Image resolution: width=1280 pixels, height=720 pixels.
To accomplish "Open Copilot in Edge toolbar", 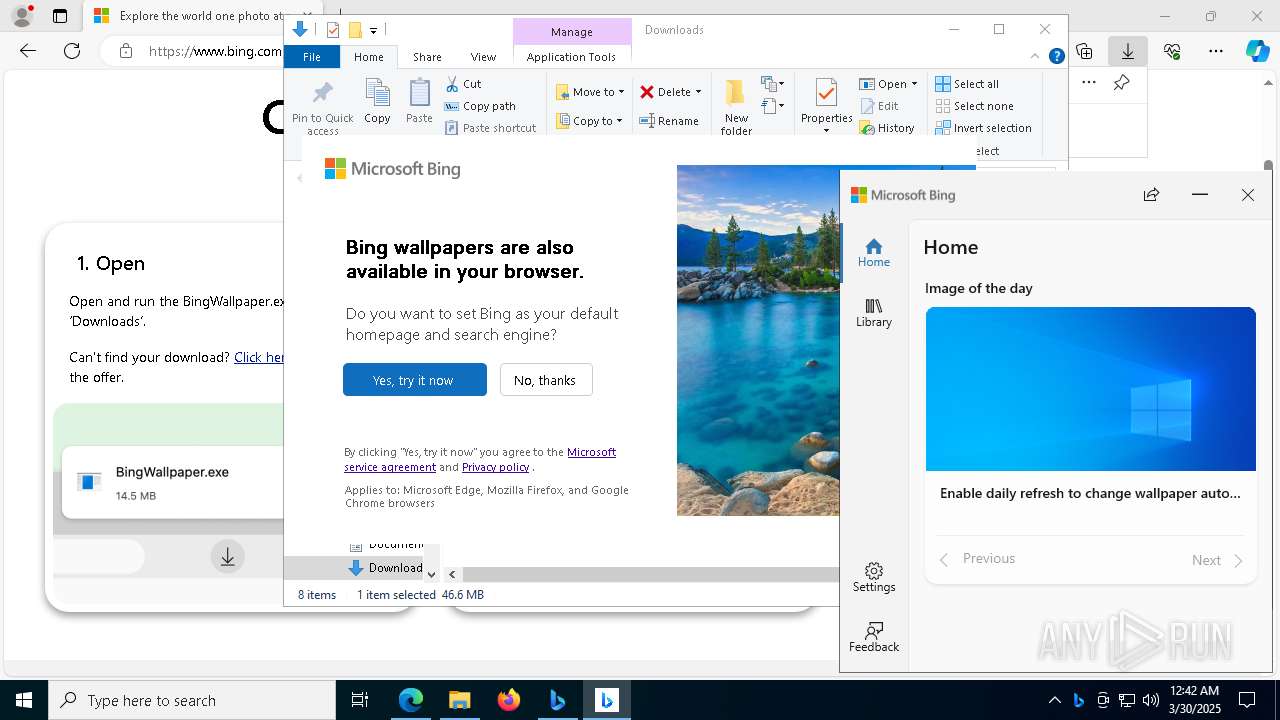I will (1257, 51).
